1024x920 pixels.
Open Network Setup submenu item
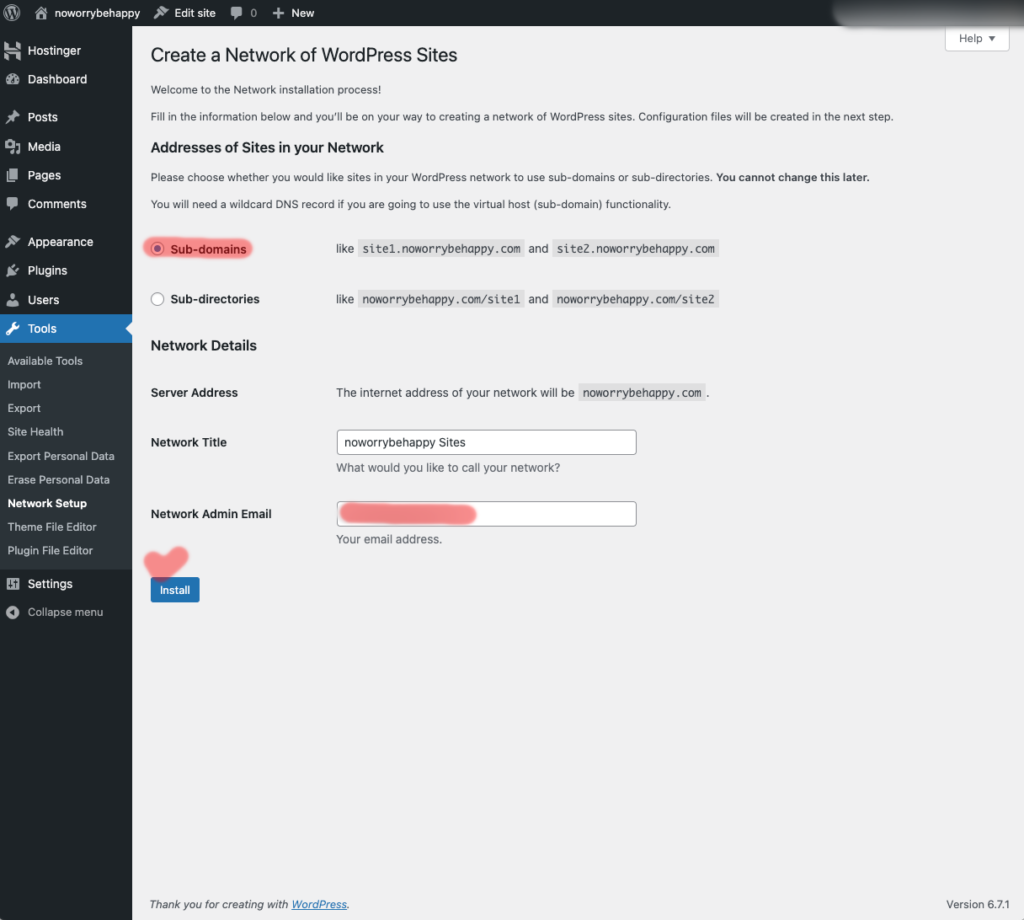tap(47, 503)
